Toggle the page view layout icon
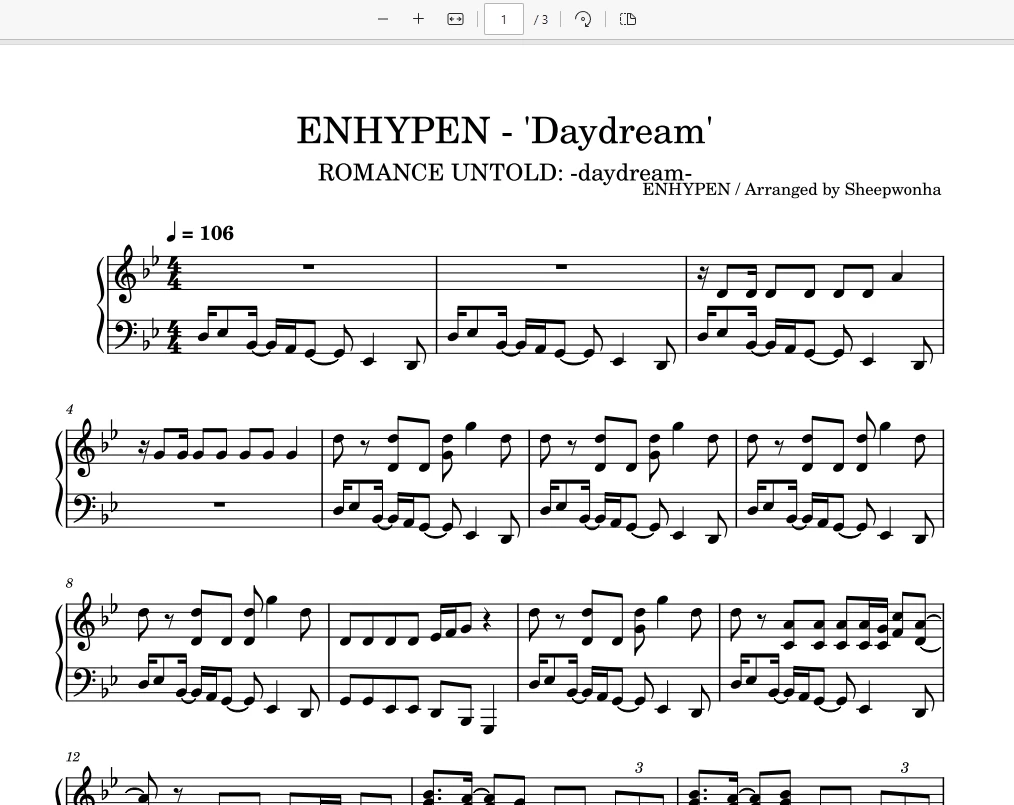1014x805 pixels. (x=628, y=19)
